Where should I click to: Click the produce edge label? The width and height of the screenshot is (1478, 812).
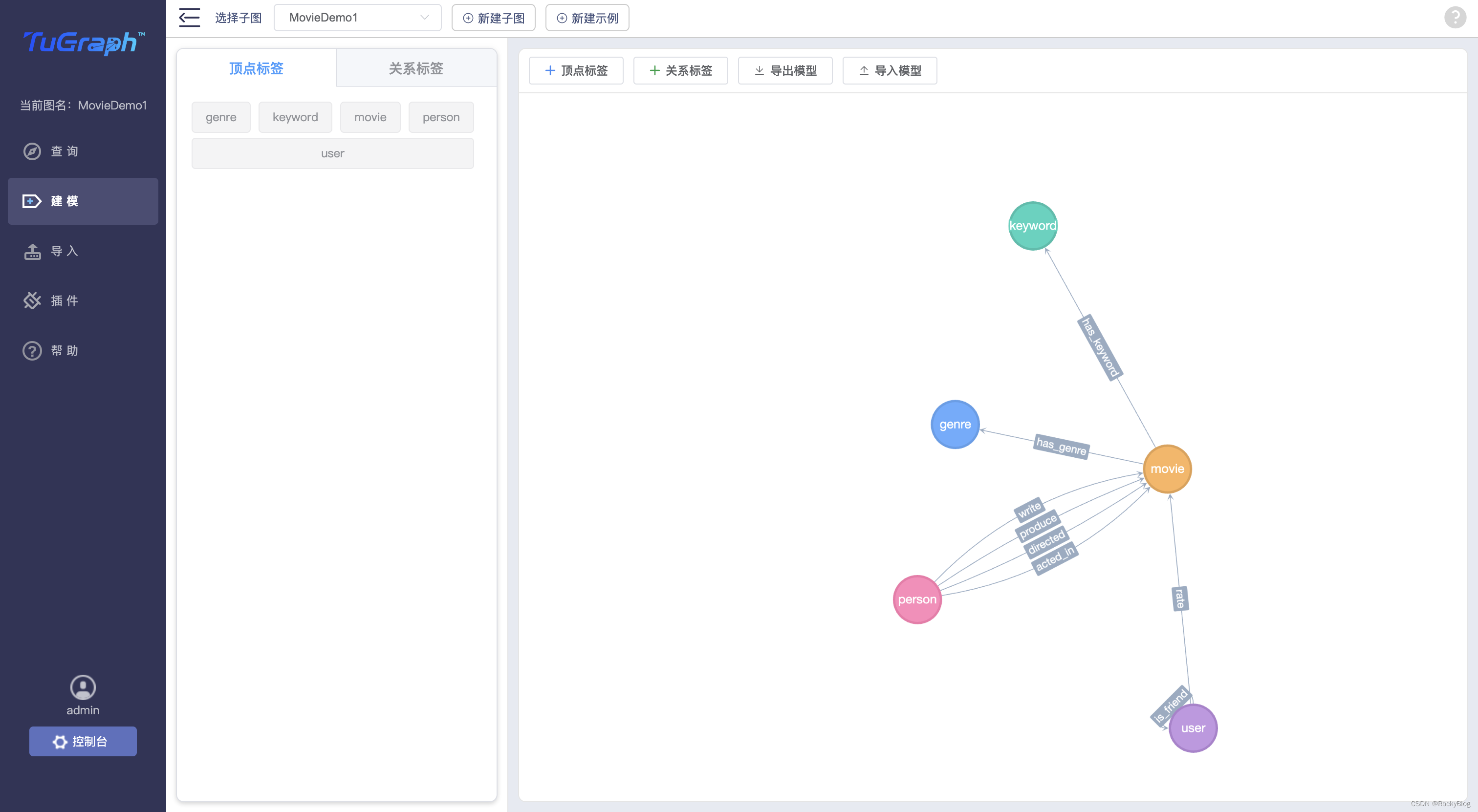click(x=1038, y=526)
